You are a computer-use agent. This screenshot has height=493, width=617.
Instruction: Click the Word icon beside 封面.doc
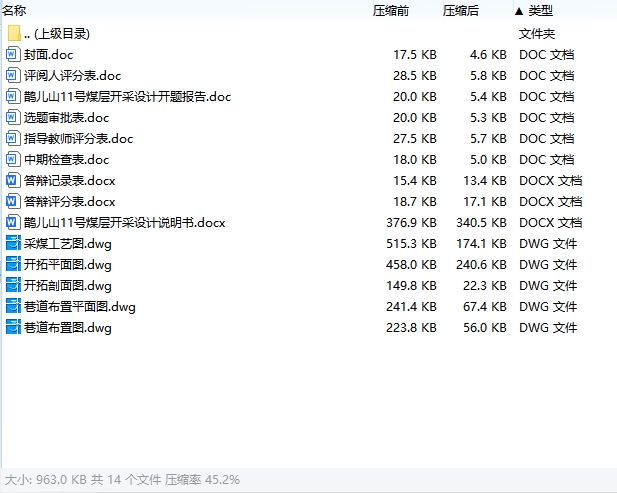13,54
